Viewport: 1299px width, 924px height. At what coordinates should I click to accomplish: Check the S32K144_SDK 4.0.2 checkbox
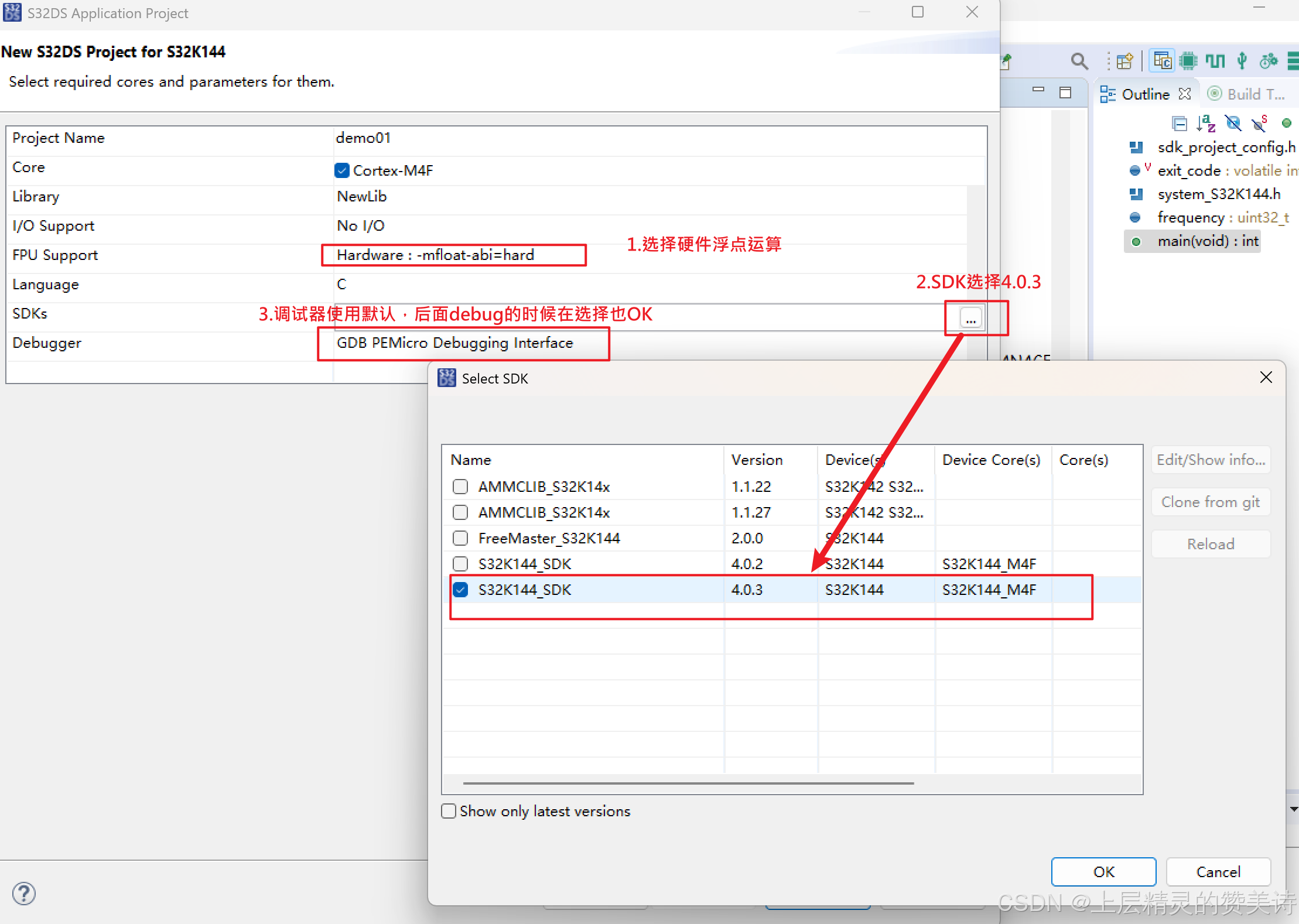(x=460, y=564)
